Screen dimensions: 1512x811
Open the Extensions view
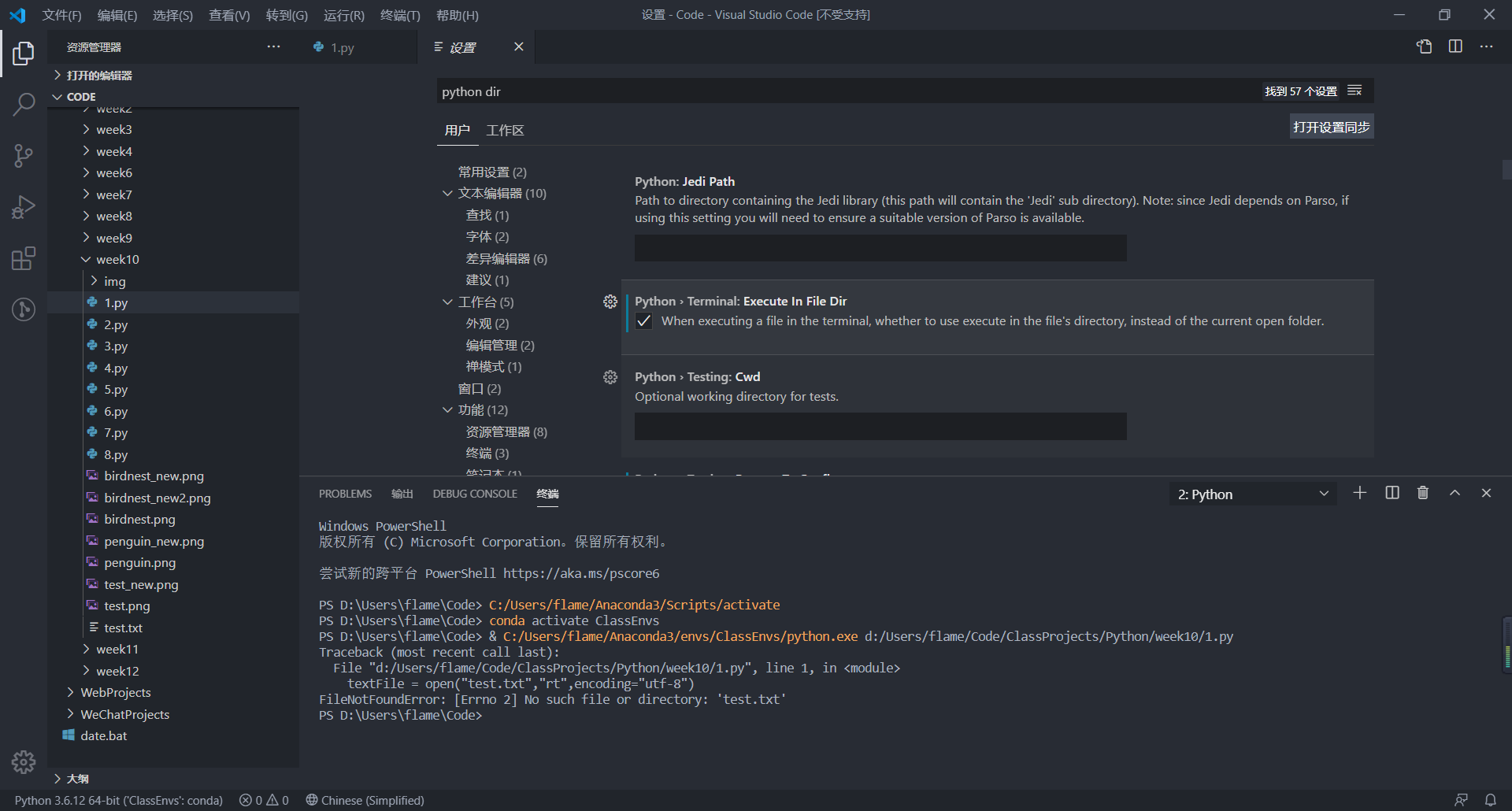(24, 258)
